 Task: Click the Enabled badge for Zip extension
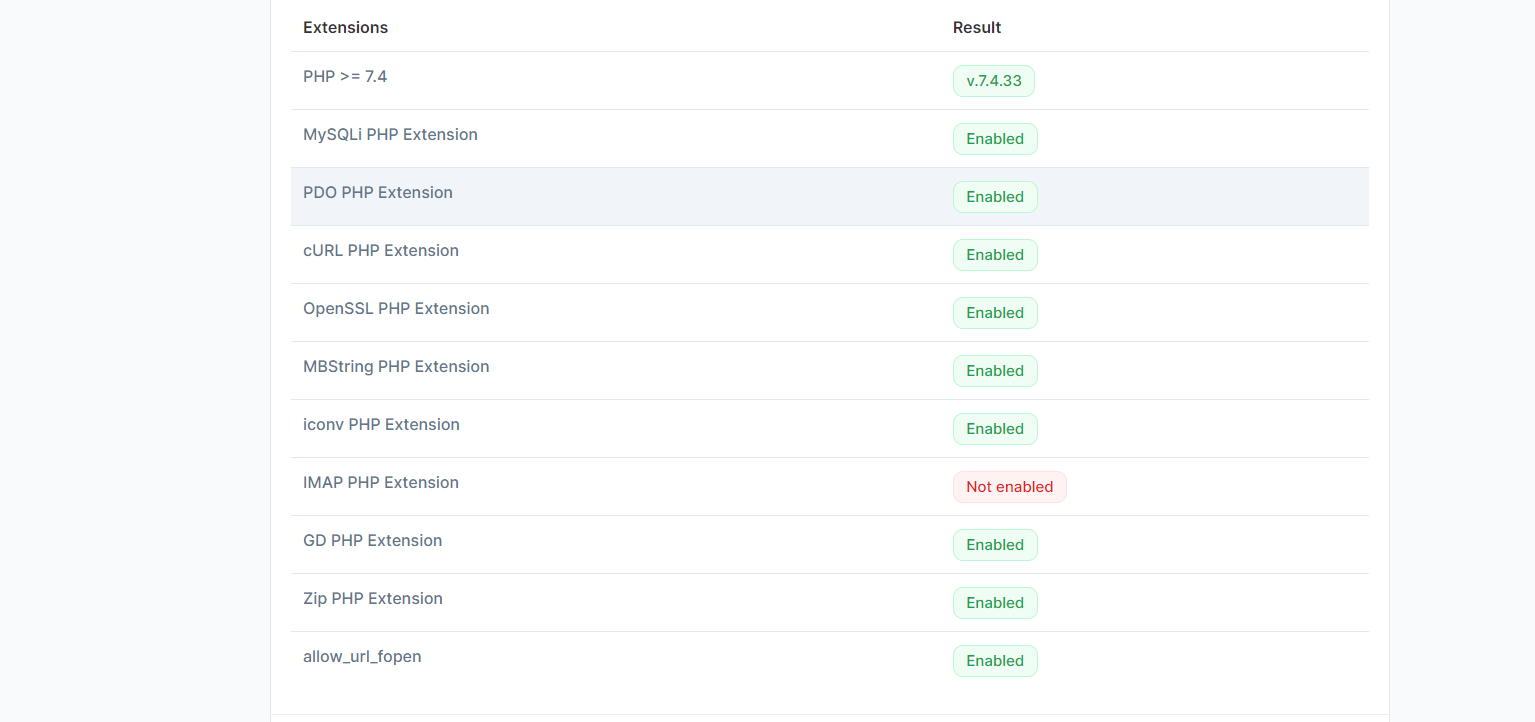995,603
